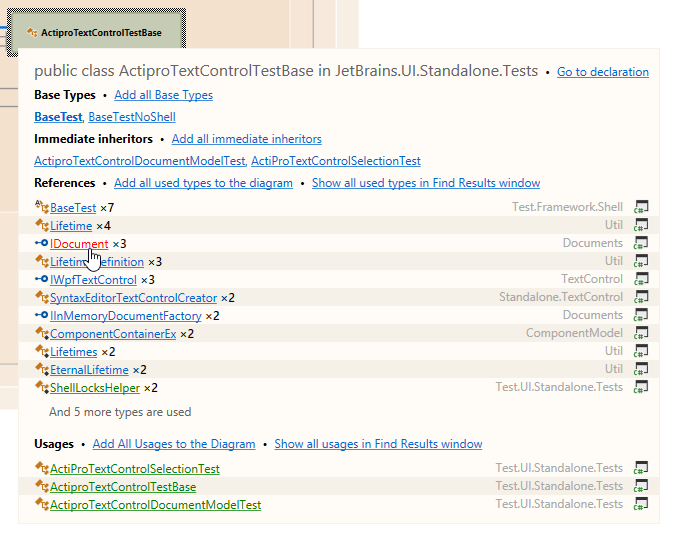The width and height of the screenshot is (673, 538).
Task: Add all used types to the diagram
Action: (203, 183)
